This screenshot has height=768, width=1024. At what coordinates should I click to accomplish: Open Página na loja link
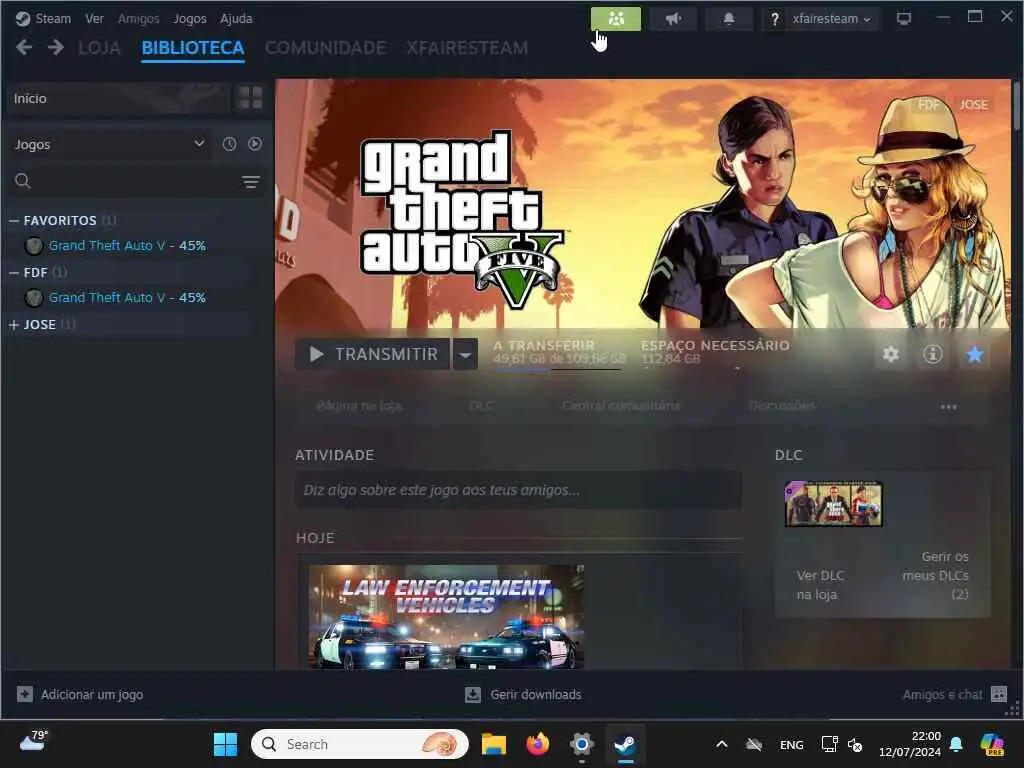(x=359, y=406)
